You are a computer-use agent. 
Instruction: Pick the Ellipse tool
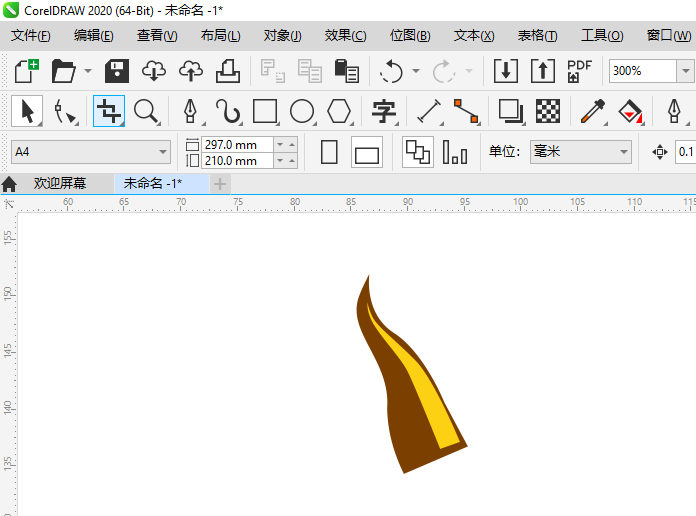302,111
